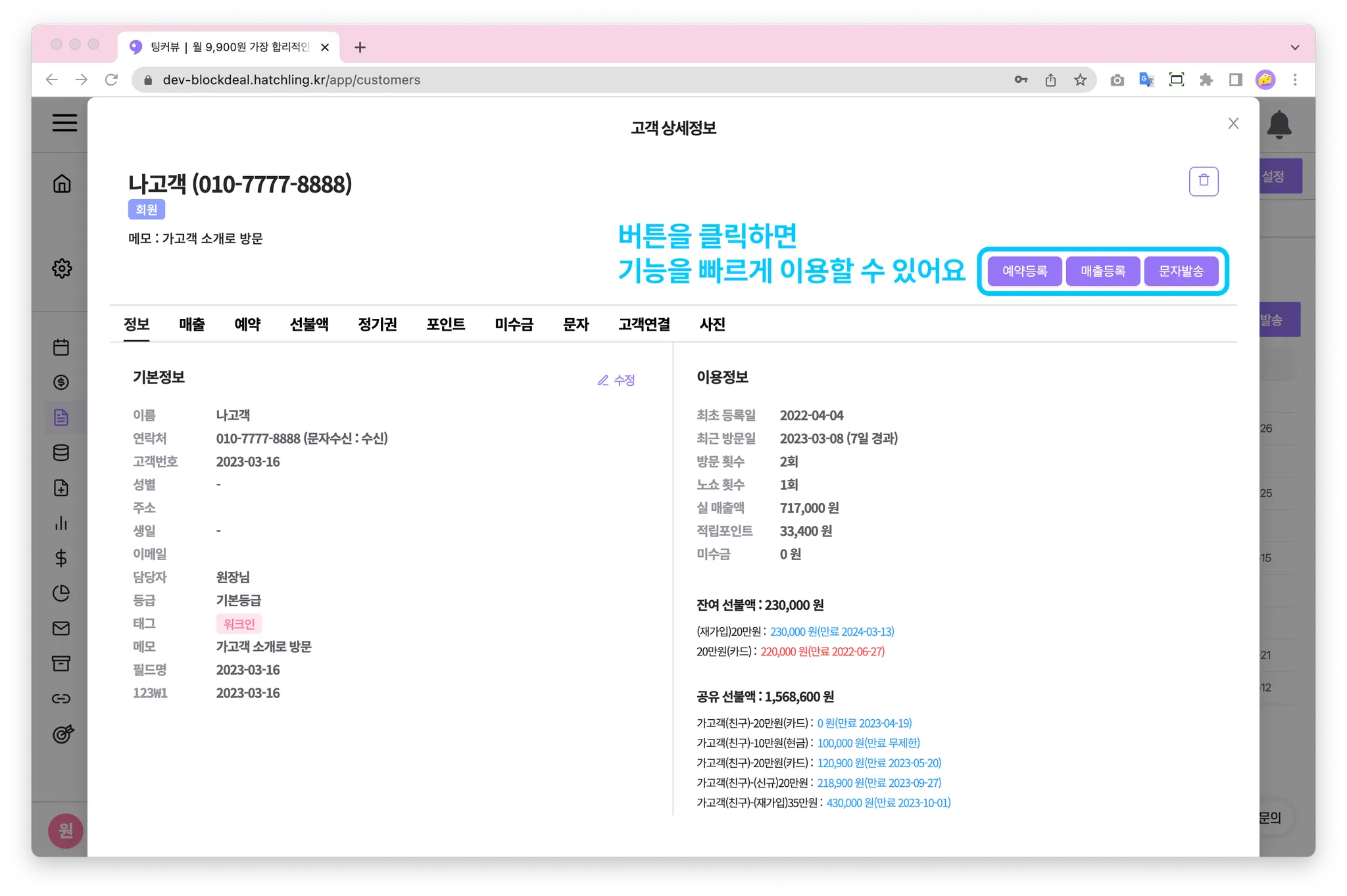
Task: Click the link chain sidebar icon
Action: coord(61,699)
